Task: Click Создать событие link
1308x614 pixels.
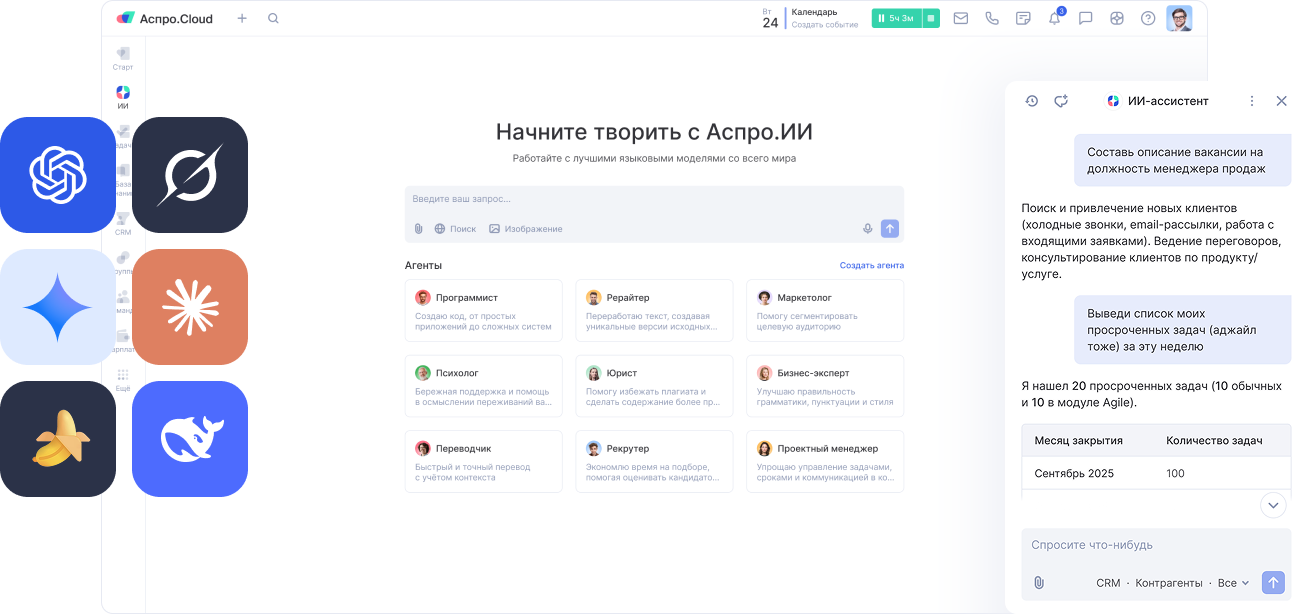Action: 825,25
